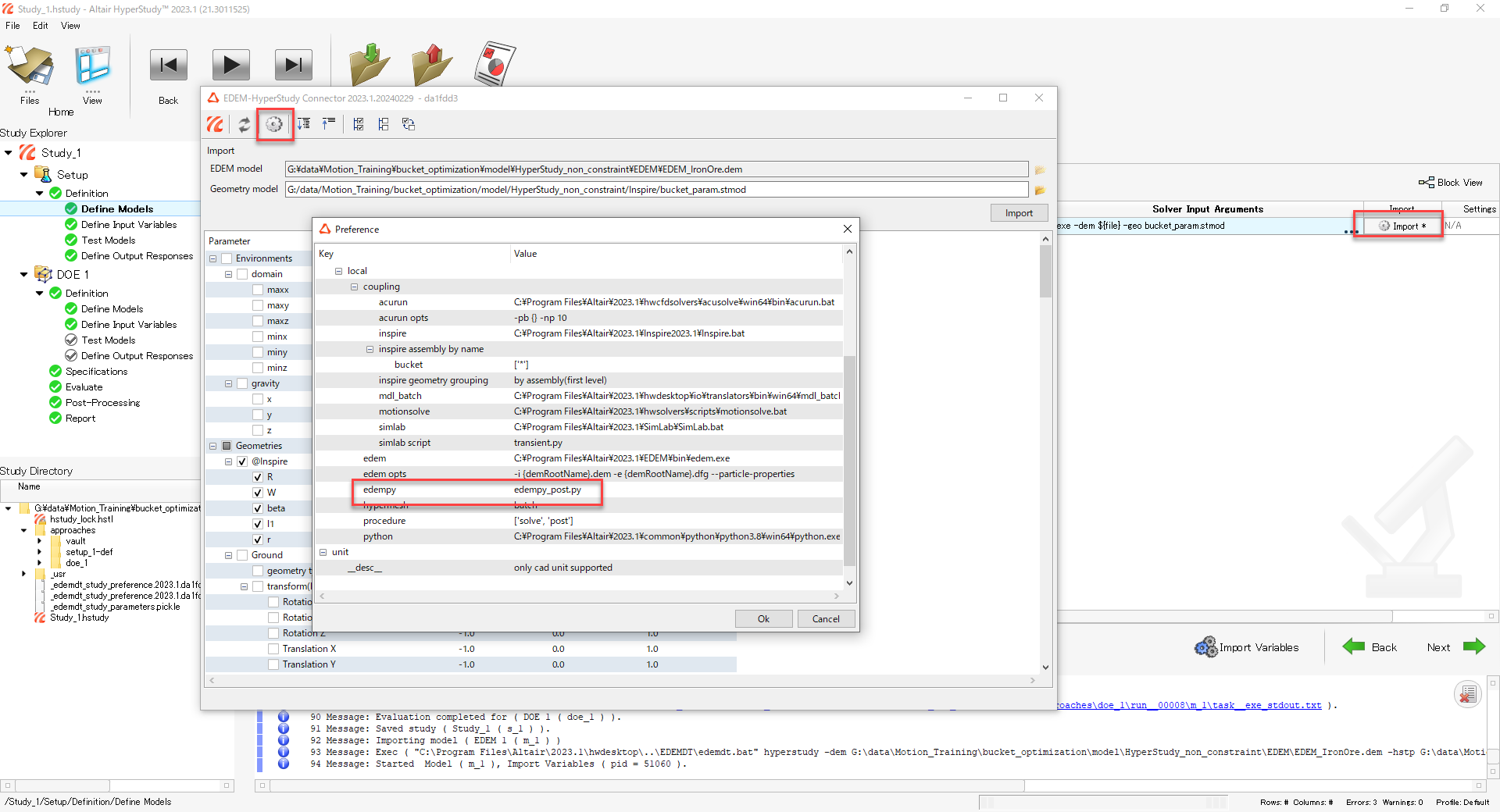Enable the Ground checkbox

(x=242, y=555)
